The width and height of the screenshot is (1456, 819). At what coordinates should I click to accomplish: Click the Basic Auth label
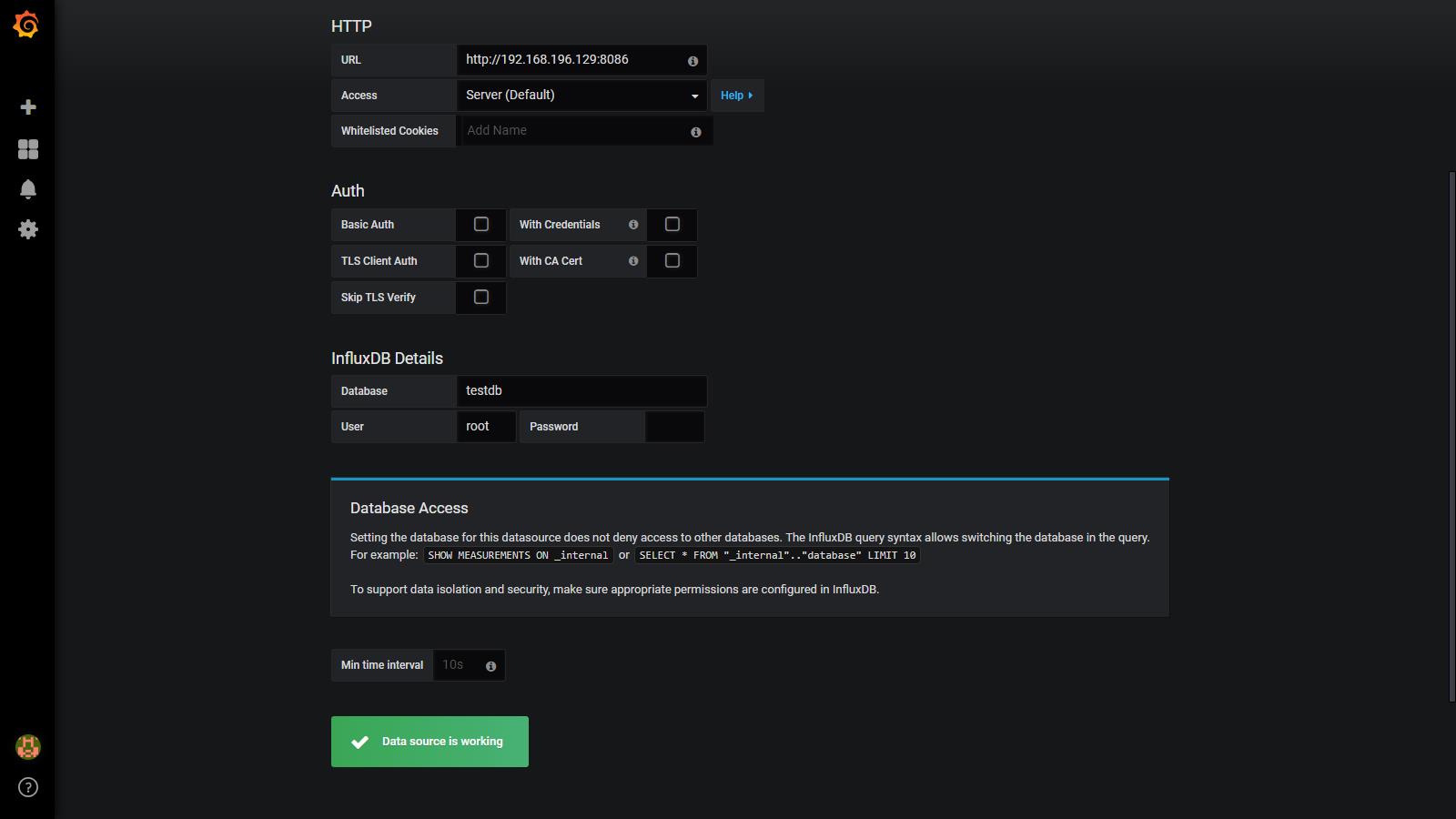pos(368,225)
